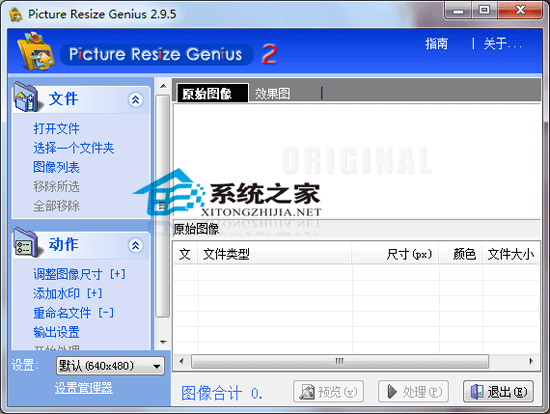Open 输出设置 output settings
This screenshot has height=414, width=550.
click(x=56, y=332)
